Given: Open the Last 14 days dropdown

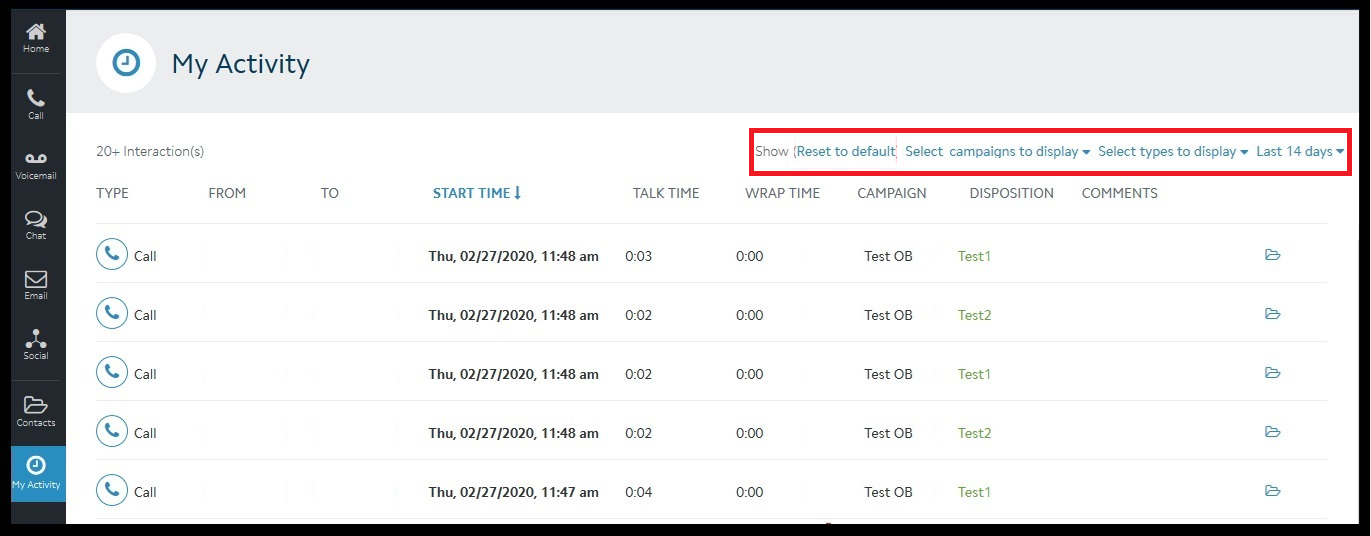Looking at the screenshot, I should click(1300, 152).
